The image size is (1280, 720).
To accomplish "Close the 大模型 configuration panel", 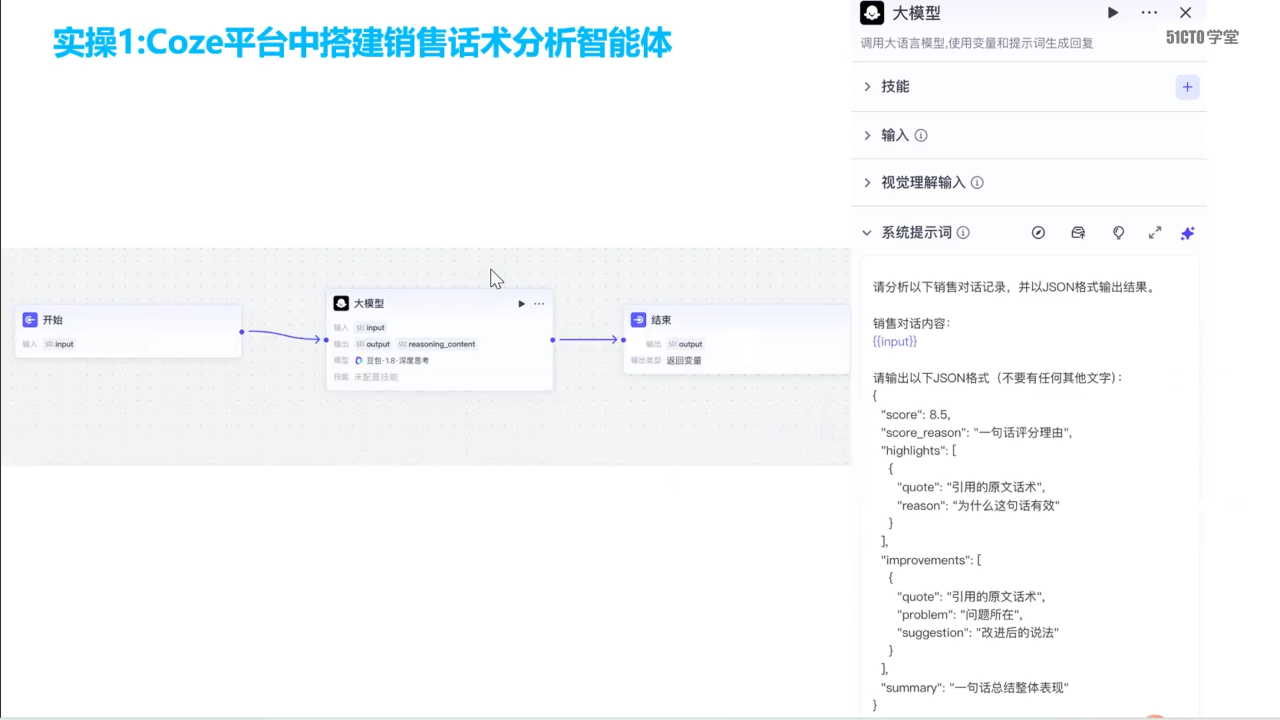I will 1185,13.
